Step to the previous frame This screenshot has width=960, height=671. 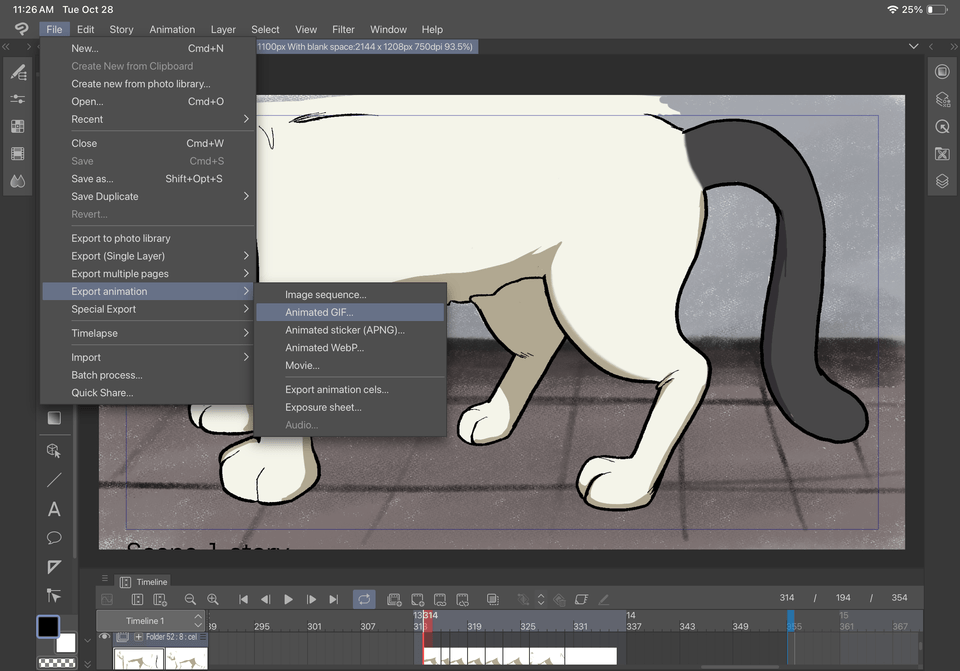tap(266, 599)
